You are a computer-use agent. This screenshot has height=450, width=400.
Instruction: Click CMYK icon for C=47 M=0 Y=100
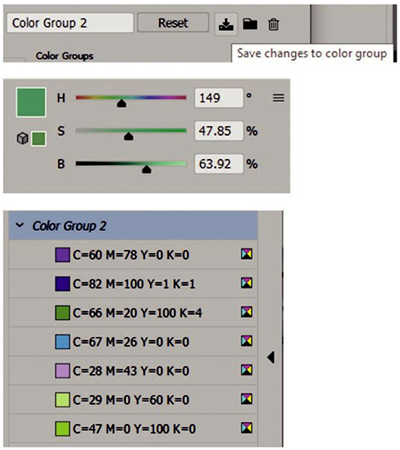tap(247, 428)
